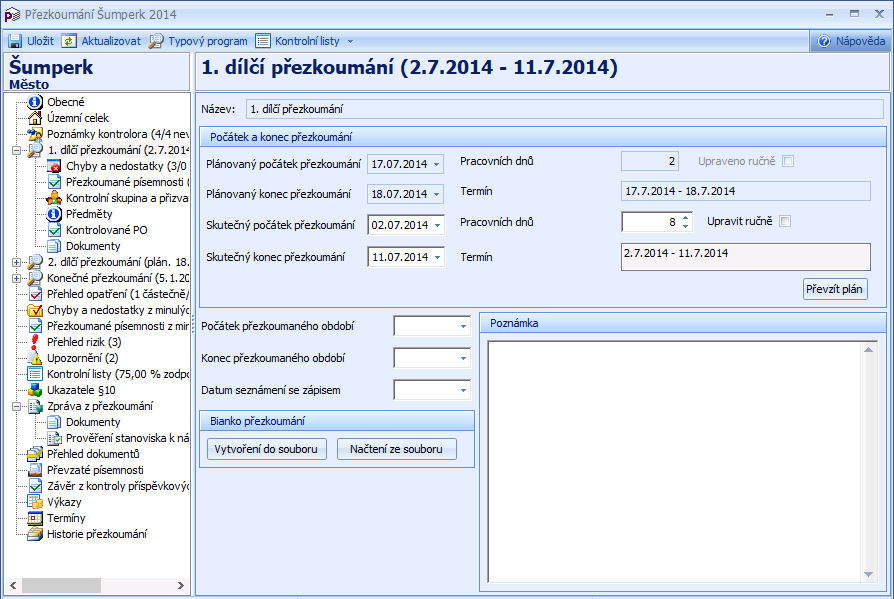
Task: Click the Upozornění warning triangle icon
Action: tap(35, 358)
